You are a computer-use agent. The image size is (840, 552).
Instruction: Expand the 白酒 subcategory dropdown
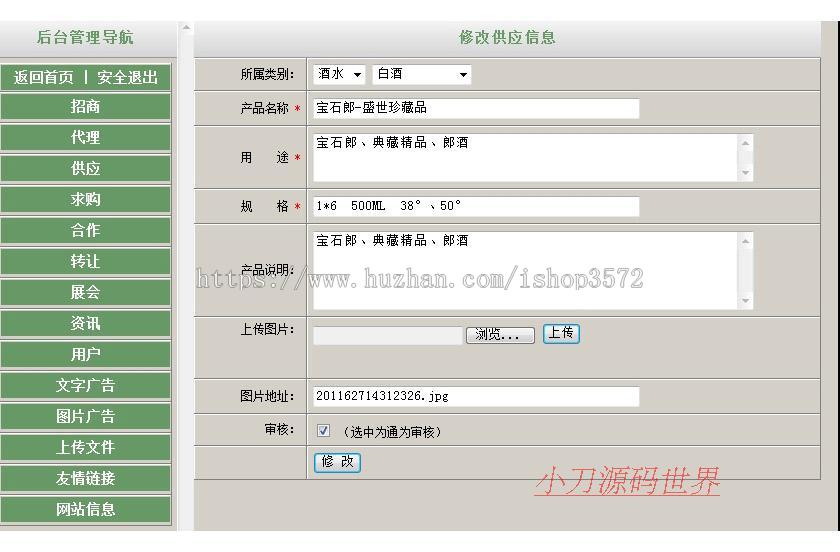tap(422, 74)
